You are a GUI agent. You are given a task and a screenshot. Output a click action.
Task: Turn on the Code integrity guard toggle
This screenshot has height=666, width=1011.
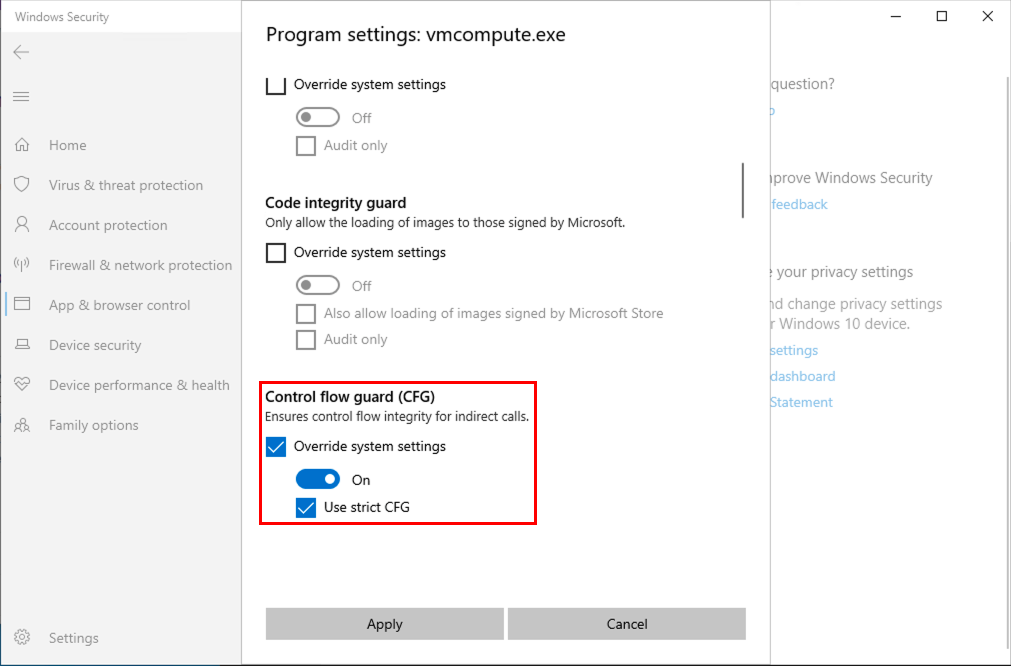[x=318, y=285]
